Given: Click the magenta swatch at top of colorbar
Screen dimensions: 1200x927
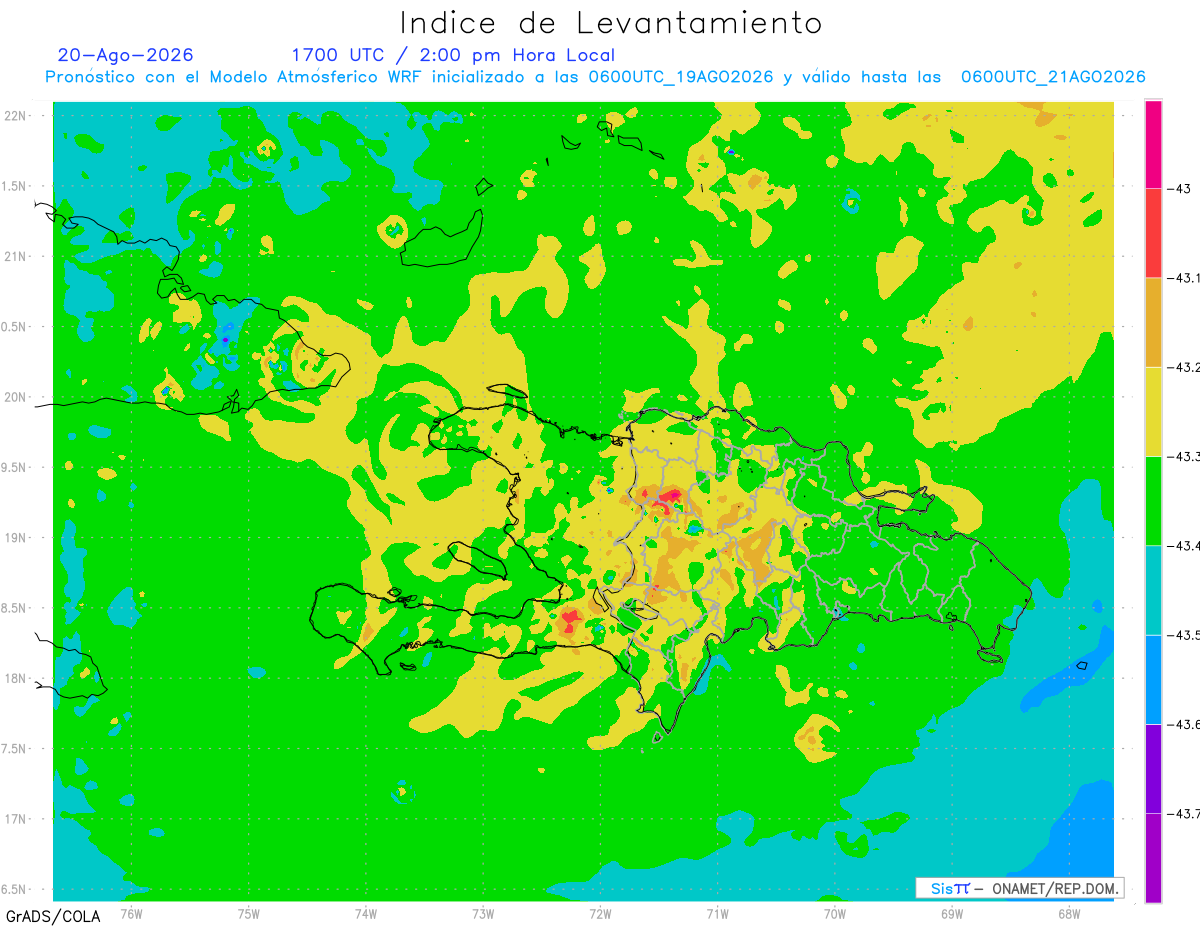Looking at the screenshot, I should (1153, 144).
